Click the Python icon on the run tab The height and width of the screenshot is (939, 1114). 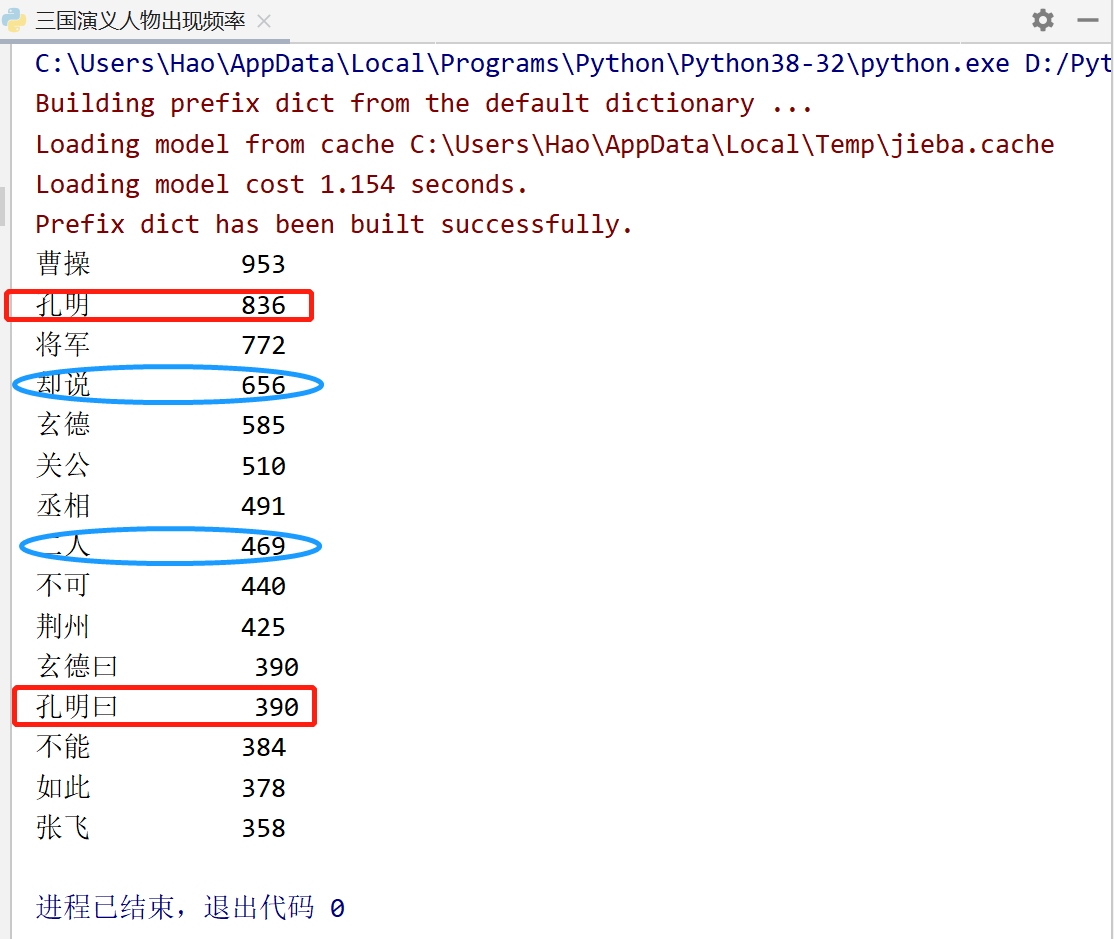point(14,21)
